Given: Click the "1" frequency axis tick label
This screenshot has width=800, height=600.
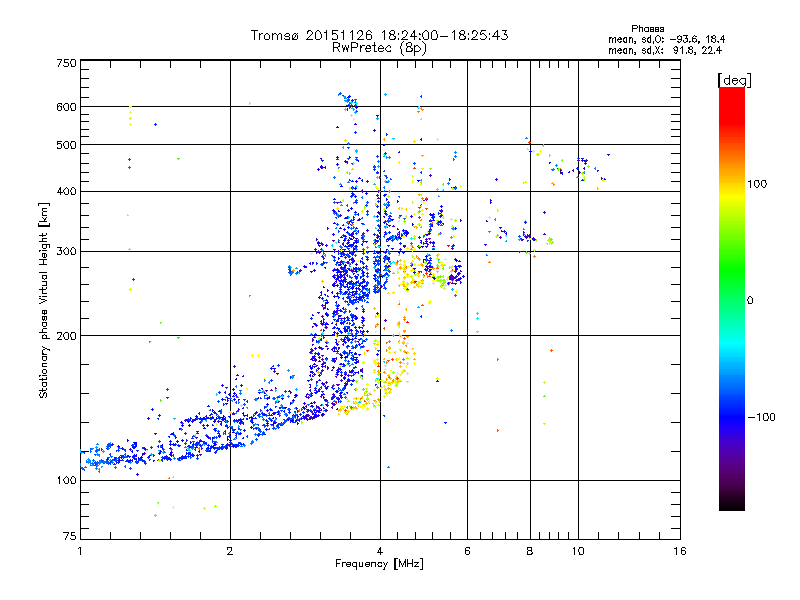Looking at the screenshot, I should 80,551.
